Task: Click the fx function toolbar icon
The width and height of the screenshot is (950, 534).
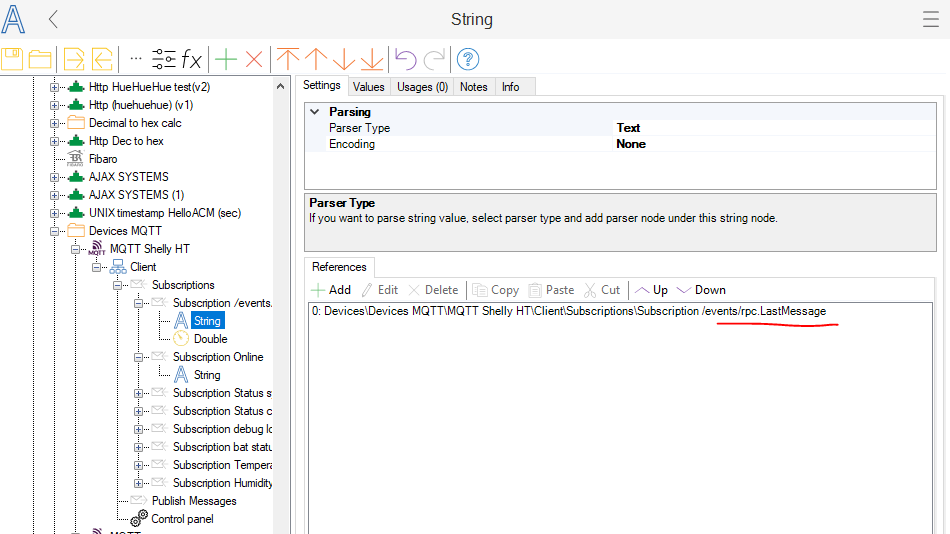Action: tap(191, 59)
